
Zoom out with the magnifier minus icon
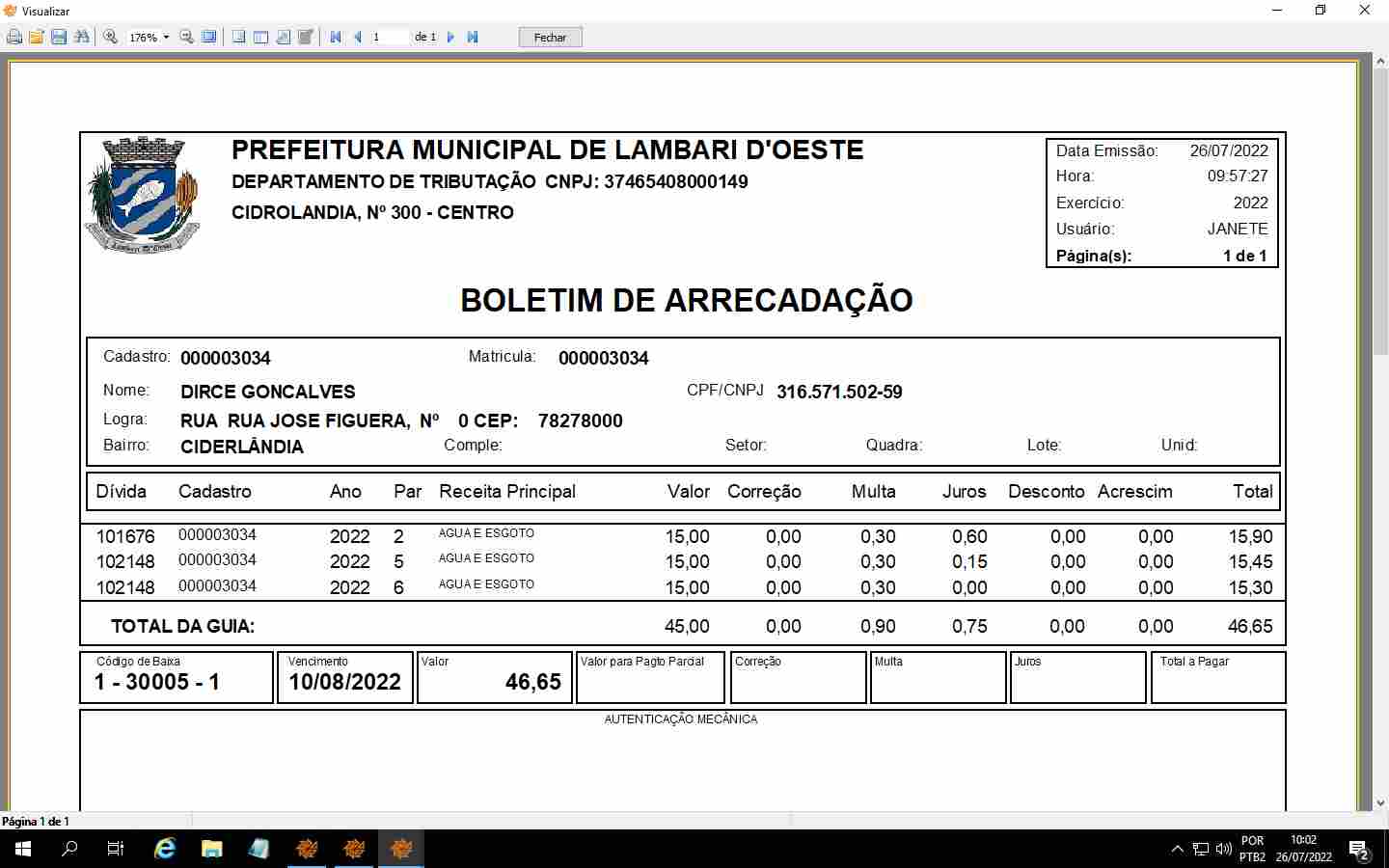(x=187, y=37)
